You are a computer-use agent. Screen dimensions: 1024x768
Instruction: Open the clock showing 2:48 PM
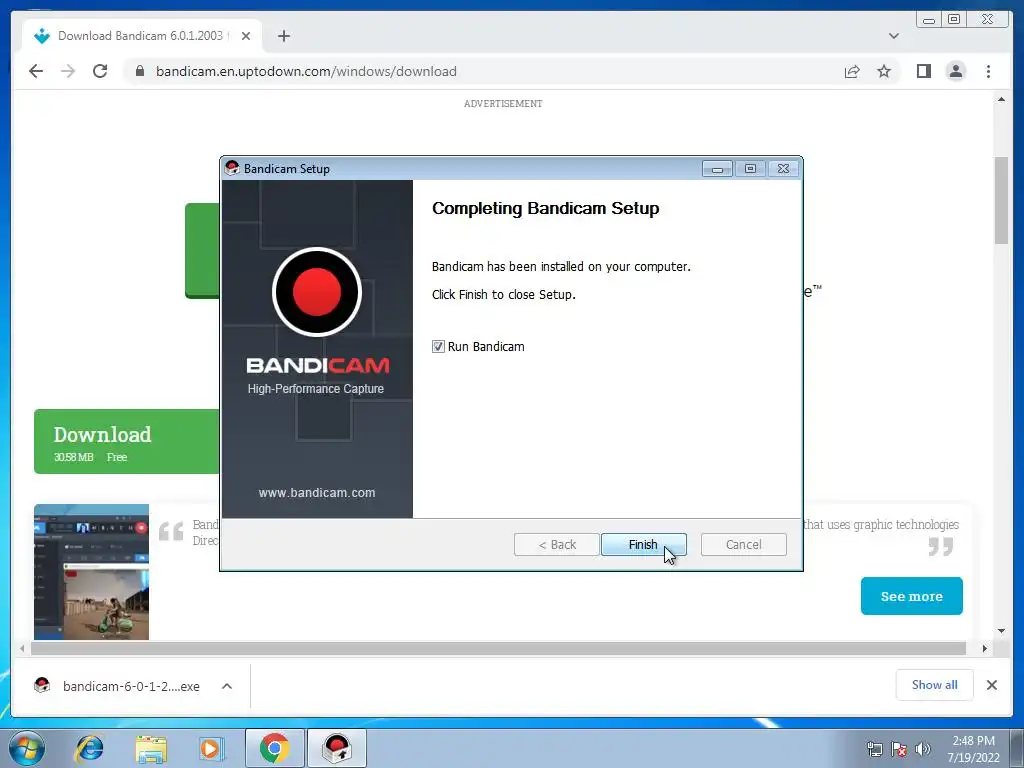click(x=973, y=749)
